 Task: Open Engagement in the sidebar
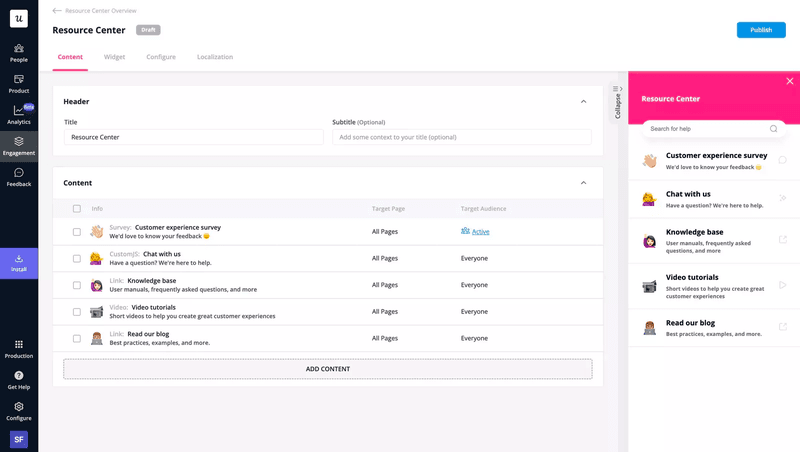(19, 146)
